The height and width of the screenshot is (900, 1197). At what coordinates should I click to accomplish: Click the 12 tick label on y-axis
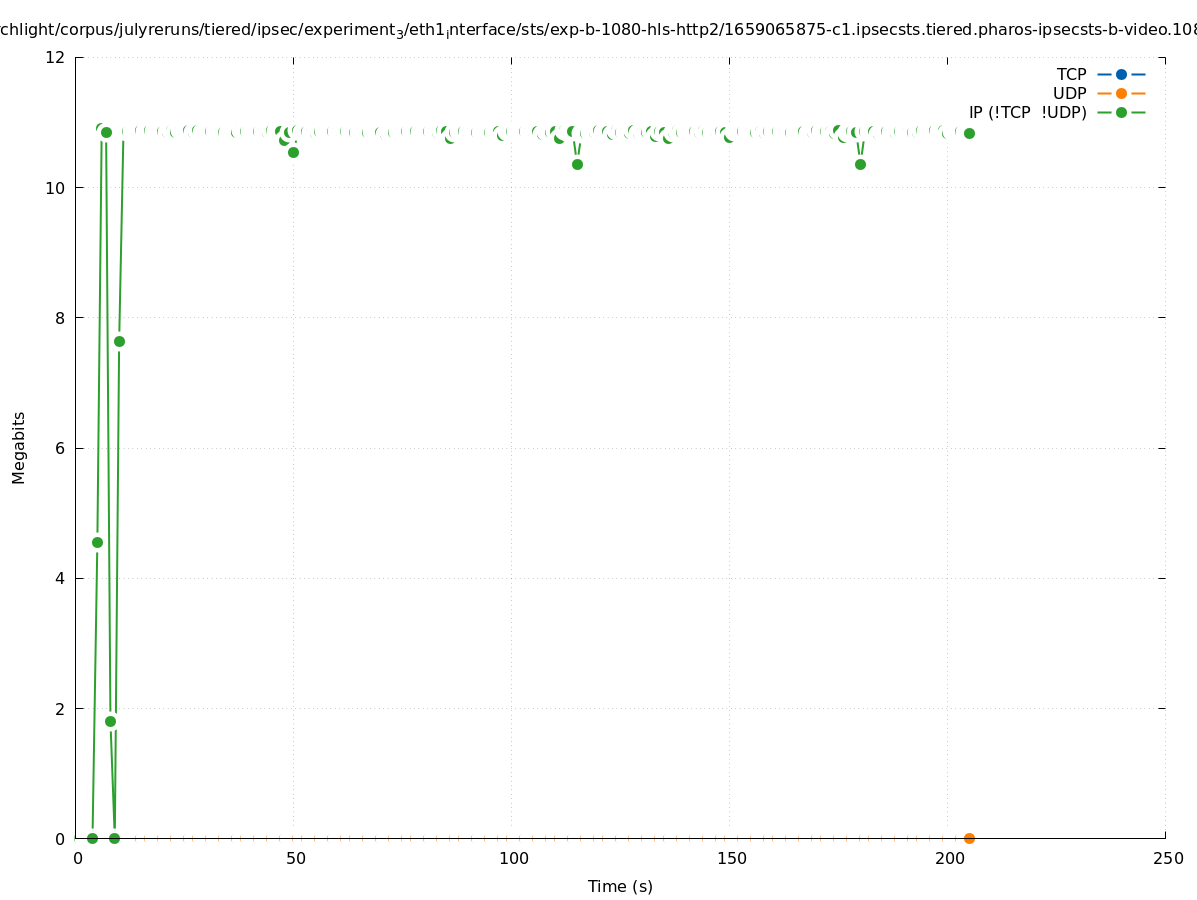(56, 57)
